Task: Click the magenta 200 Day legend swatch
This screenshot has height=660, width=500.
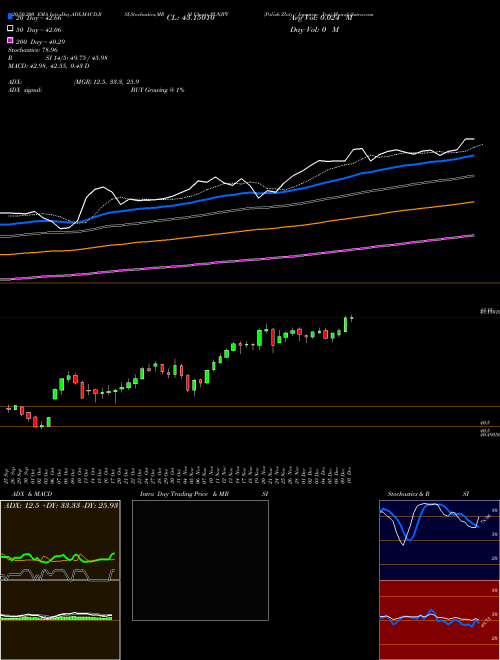Action: pos(10,41)
